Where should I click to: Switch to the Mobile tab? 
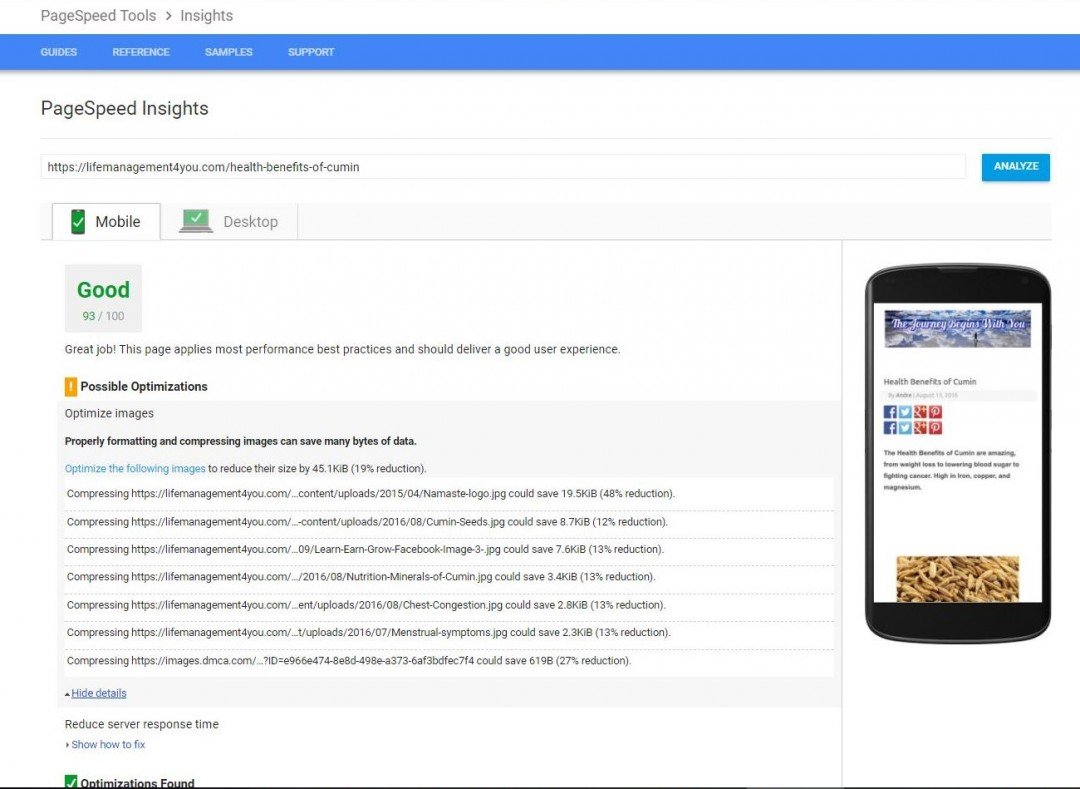coord(106,222)
